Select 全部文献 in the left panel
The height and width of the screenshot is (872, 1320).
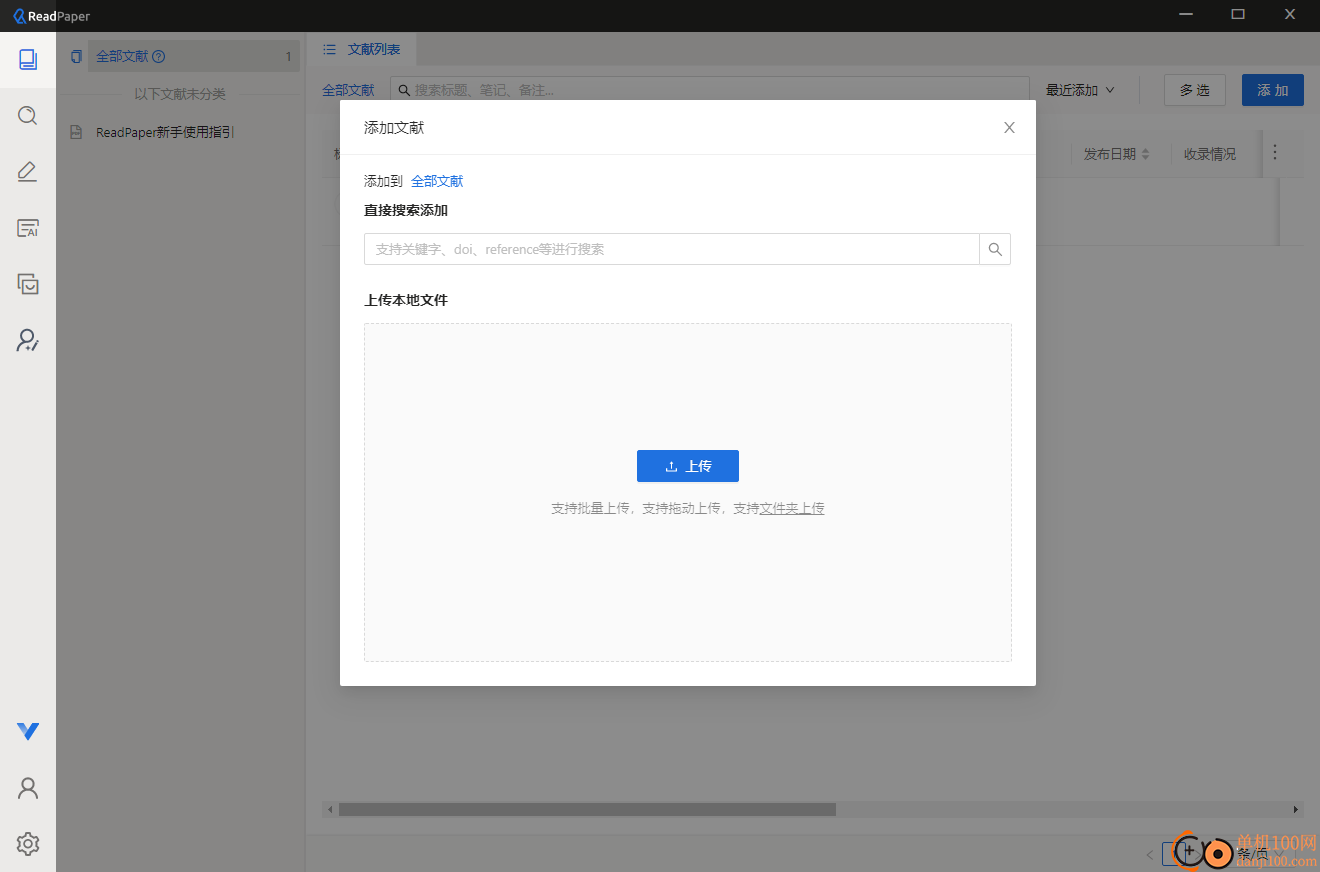tap(194, 57)
